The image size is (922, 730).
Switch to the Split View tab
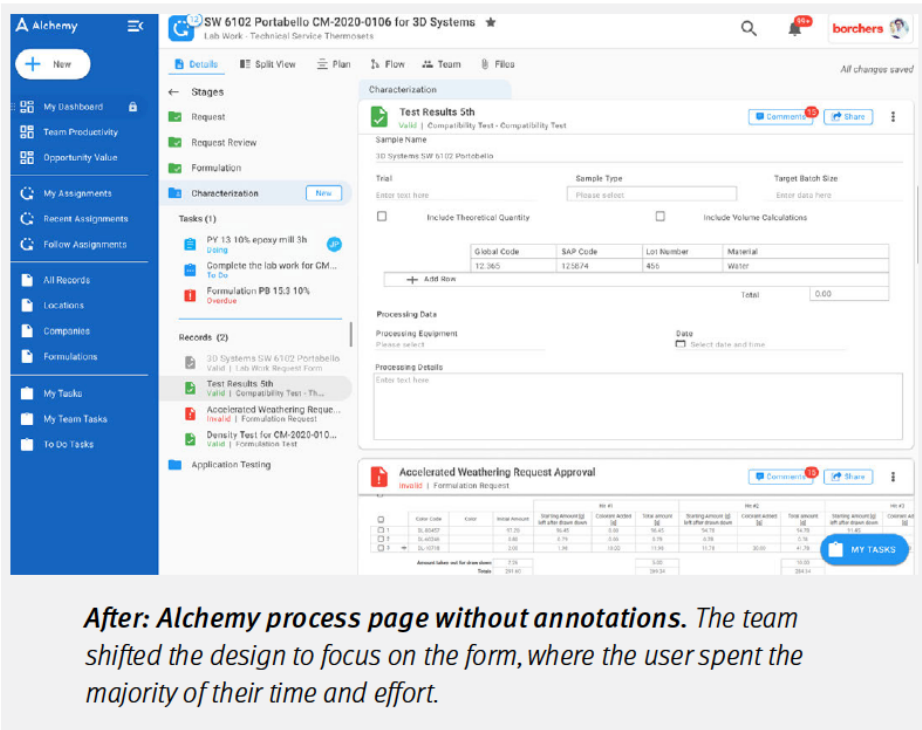[x=268, y=64]
